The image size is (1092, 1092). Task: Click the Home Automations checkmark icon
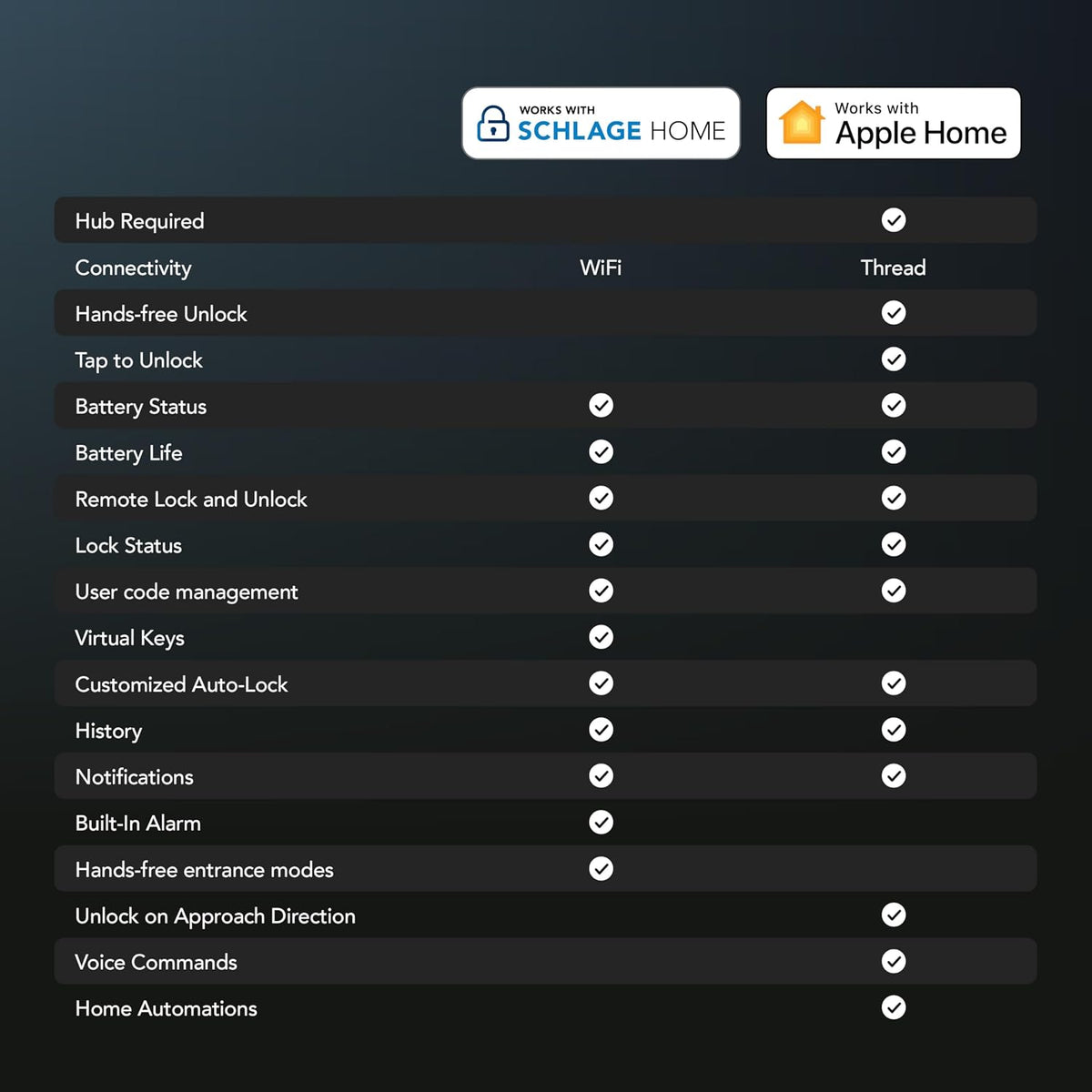[894, 1007]
